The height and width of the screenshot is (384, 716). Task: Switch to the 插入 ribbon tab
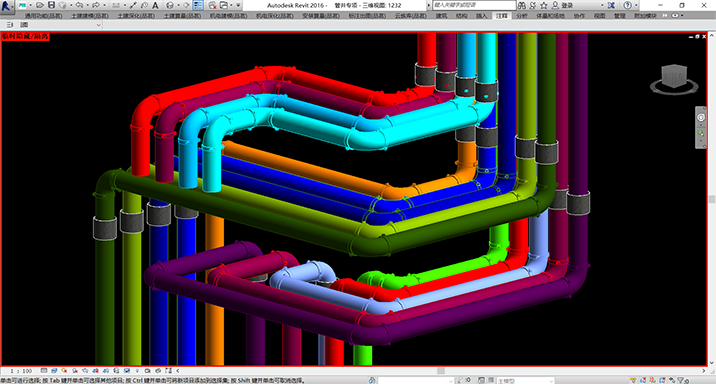[x=481, y=16]
